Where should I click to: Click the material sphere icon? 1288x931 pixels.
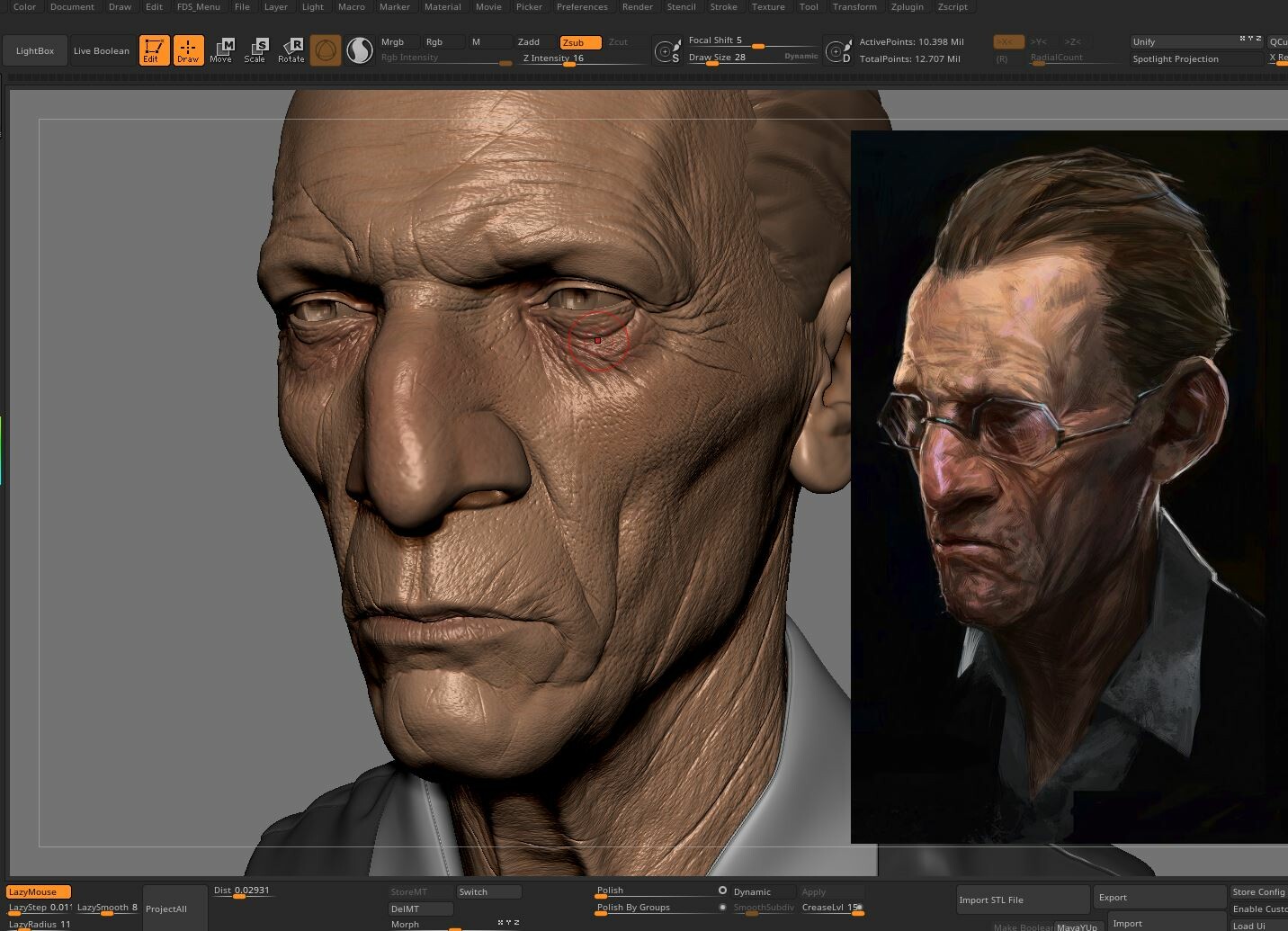(359, 50)
